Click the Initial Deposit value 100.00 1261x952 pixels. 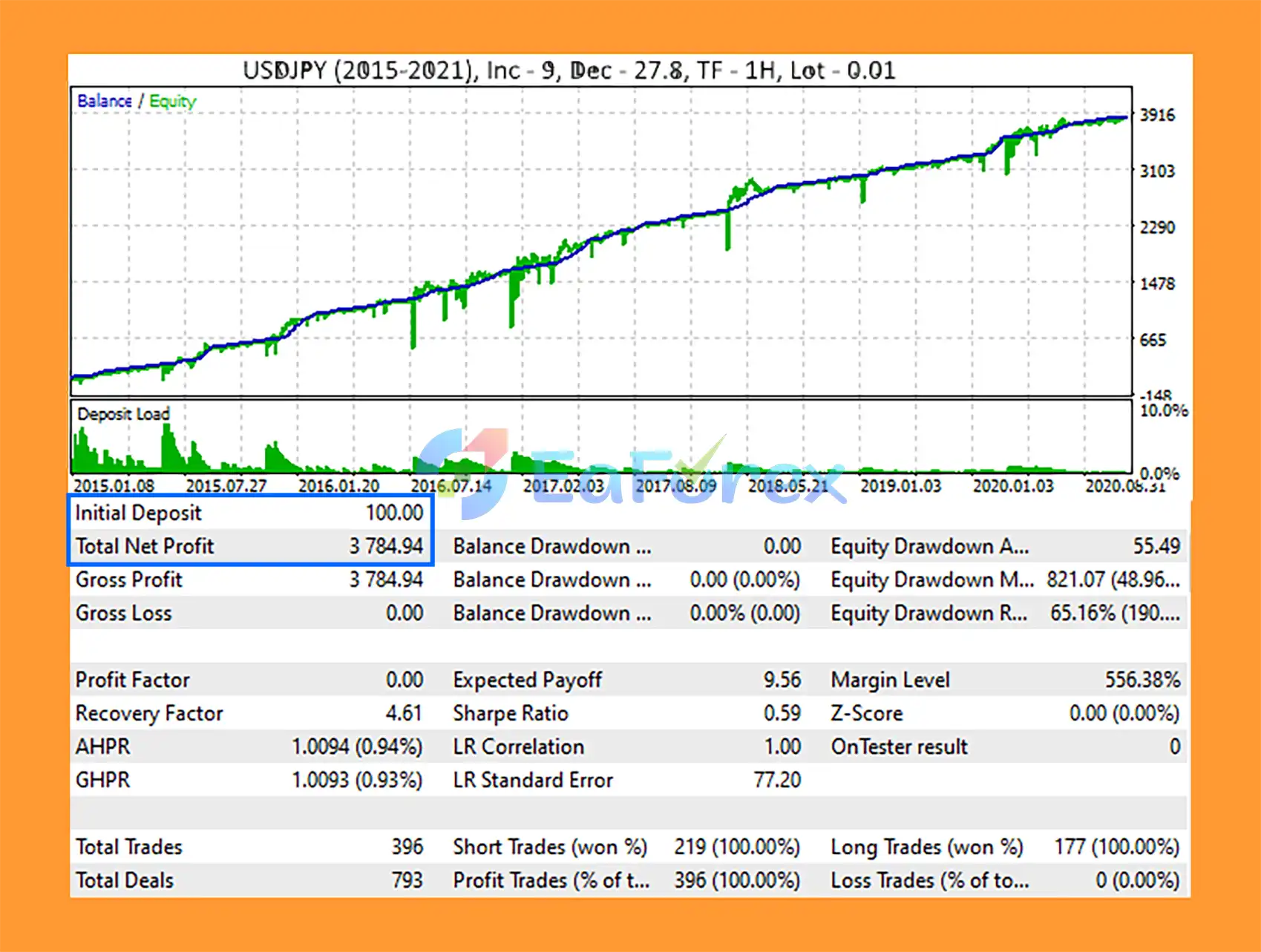coord(394,513)
